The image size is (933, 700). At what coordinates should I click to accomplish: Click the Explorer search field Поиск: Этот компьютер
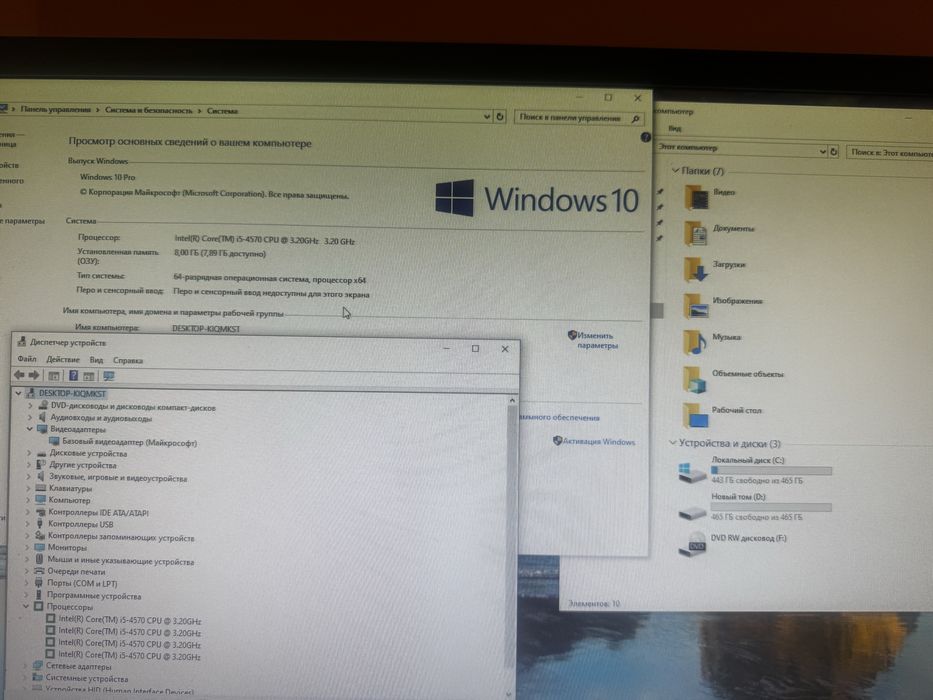click(x=890, y=152)
